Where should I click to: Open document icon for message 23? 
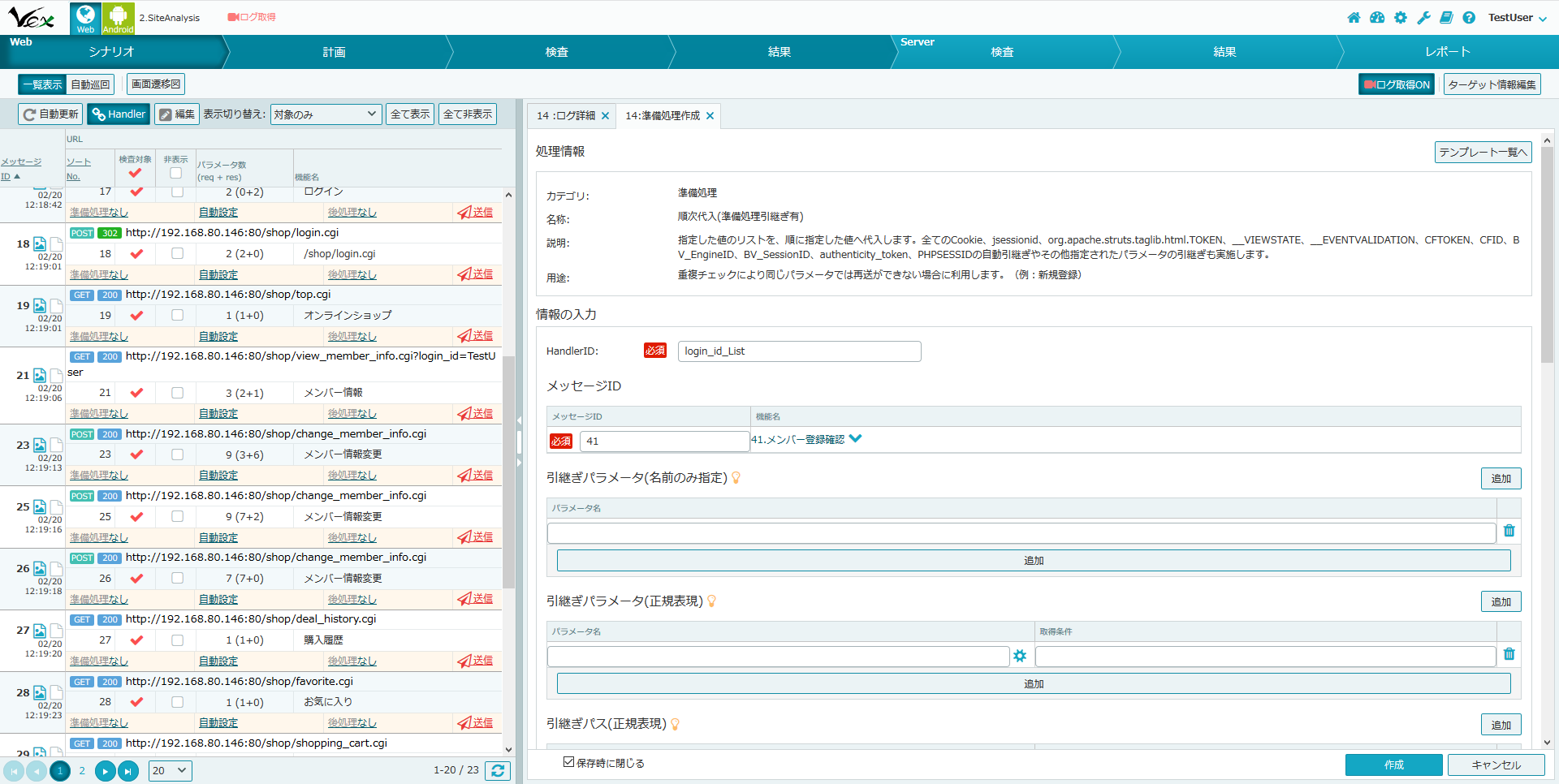[x=56, y=446]
